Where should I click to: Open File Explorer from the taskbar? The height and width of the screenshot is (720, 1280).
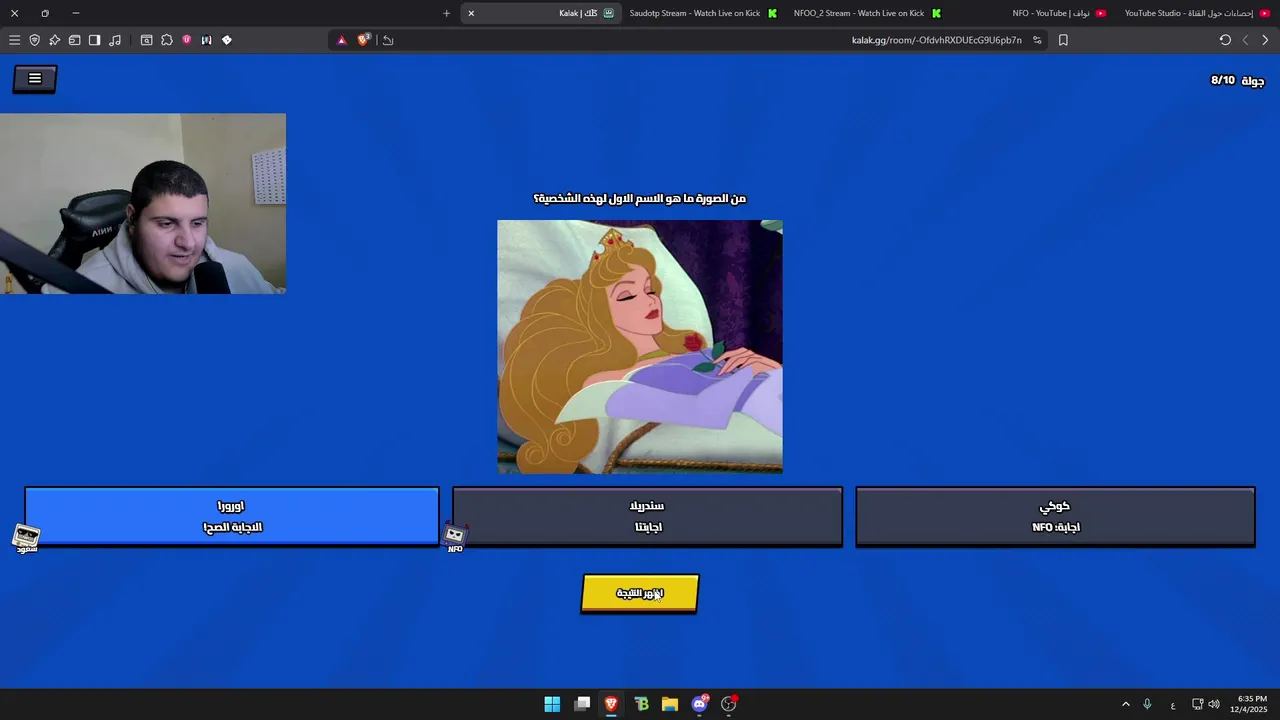tap(670, 704)
